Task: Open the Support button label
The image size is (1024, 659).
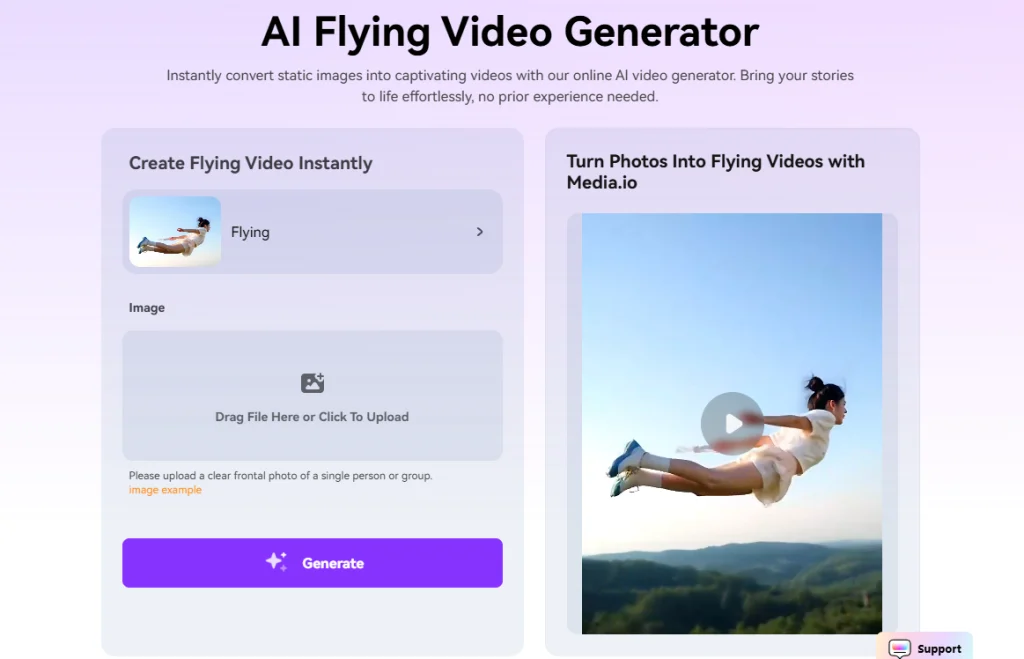Action: (939, 649)
